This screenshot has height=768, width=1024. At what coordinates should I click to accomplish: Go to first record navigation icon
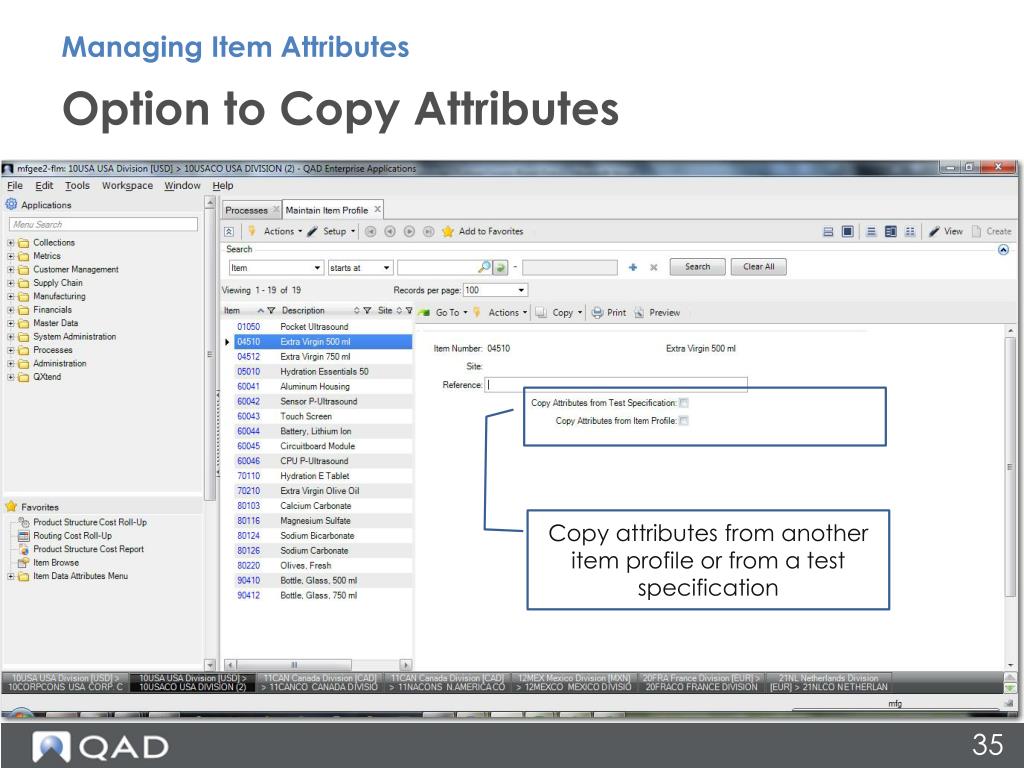[370, 231]
